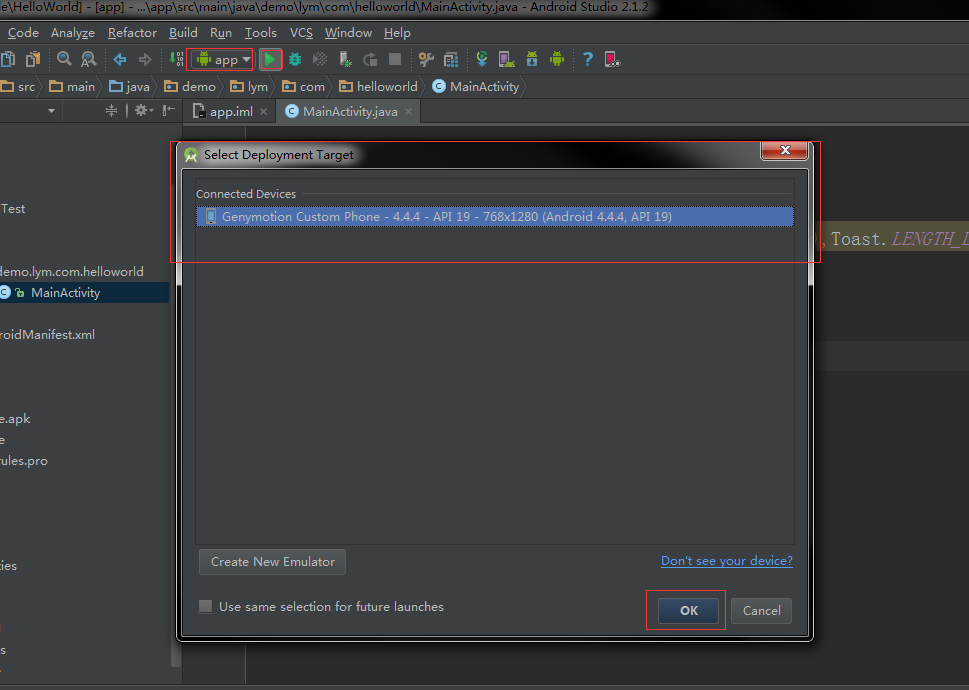Screen dimensions: 969x690
Task: Click Scroll from Source icon in project panel
Action: click(x=111, y=111)
